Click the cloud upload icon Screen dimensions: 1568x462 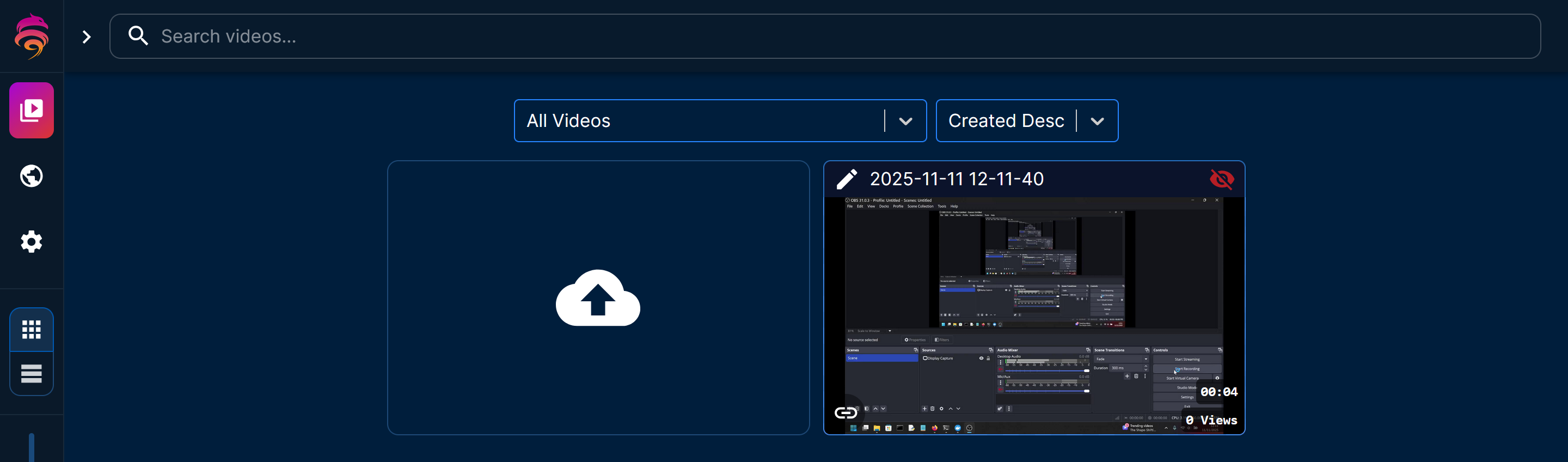click(598, 298)
